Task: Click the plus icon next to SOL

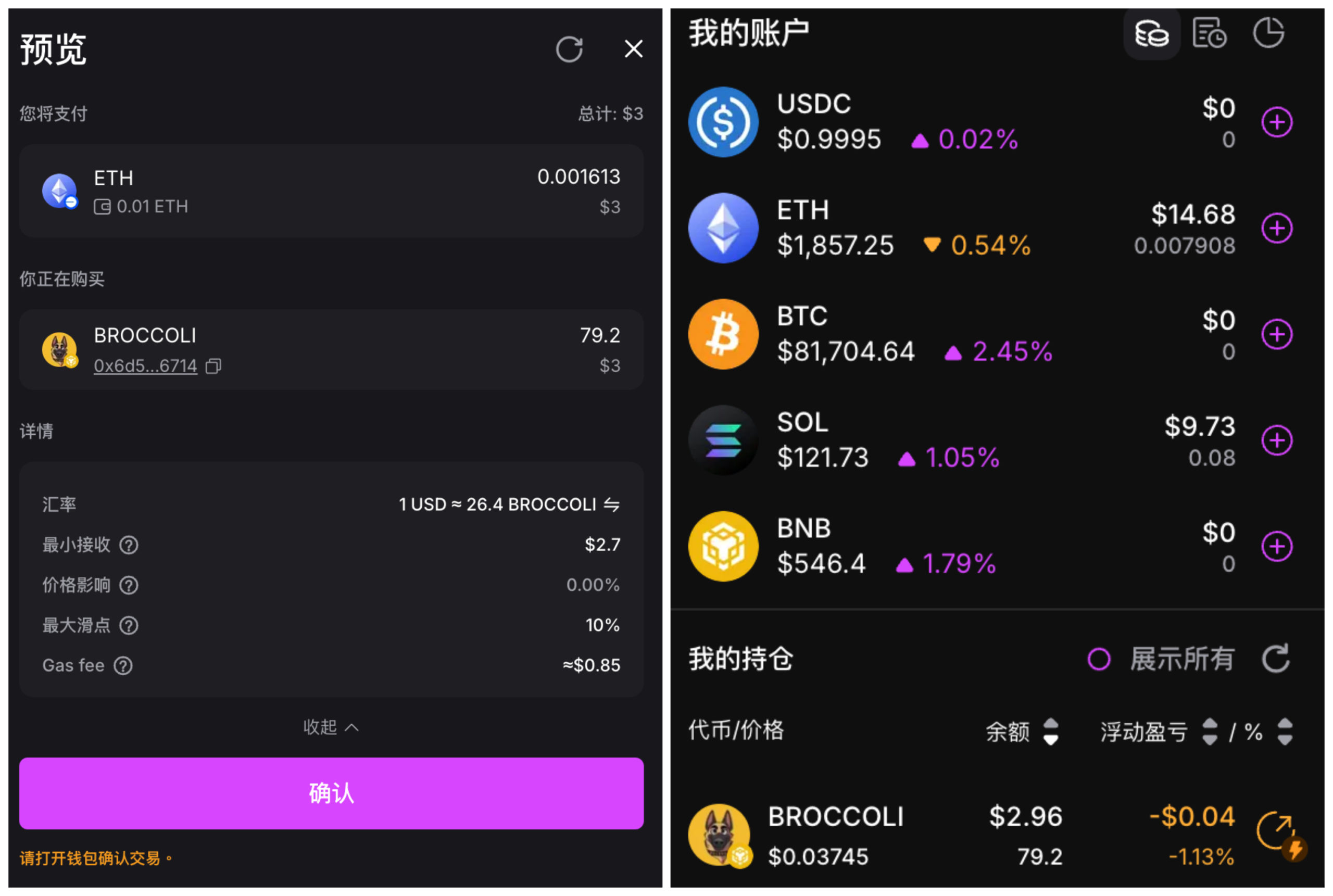Action: pyautogui.click(x=1276, y=440)
